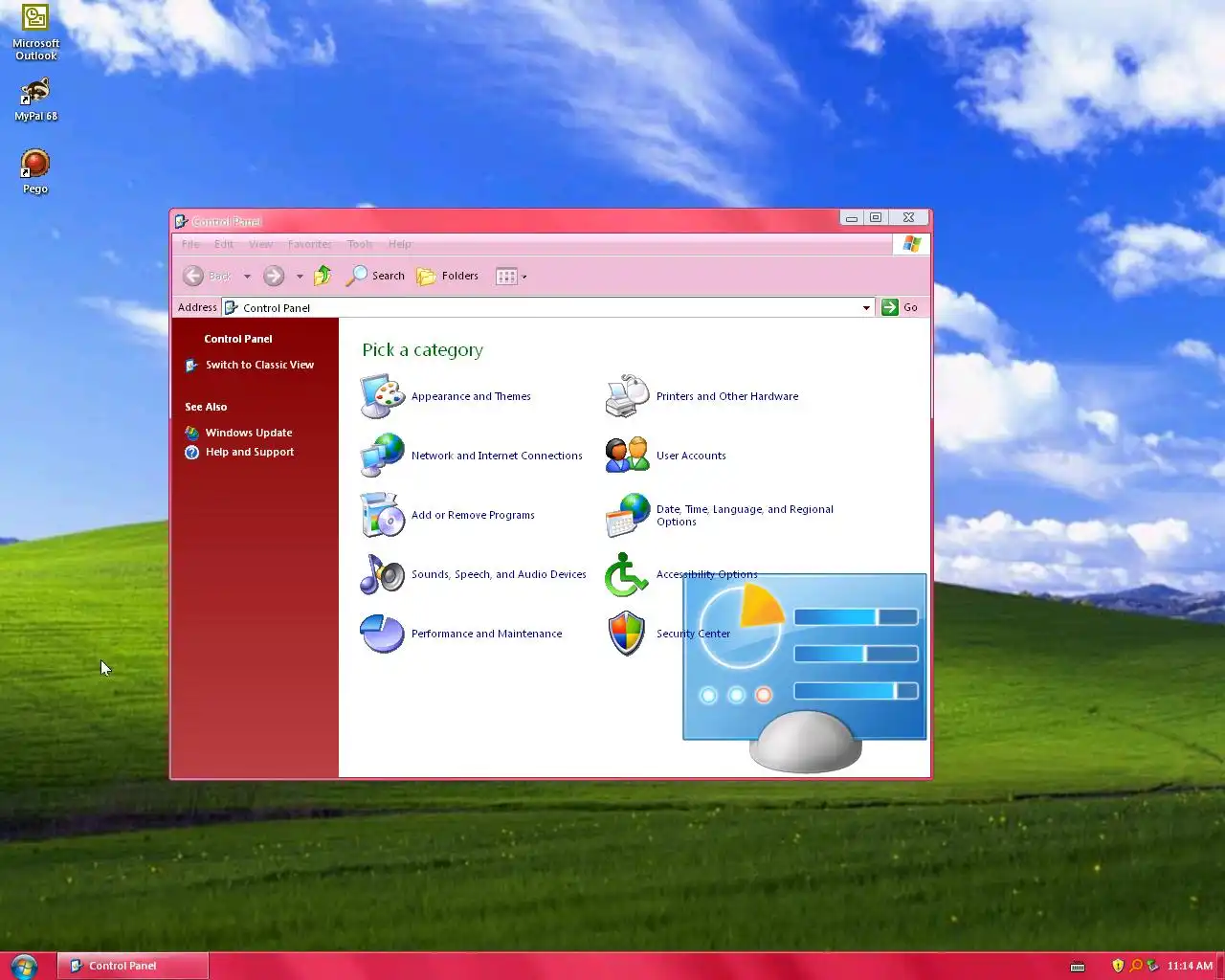
Task: Click the Performance and Maintenance pie chart icon
Action: (x=383, y=634)
